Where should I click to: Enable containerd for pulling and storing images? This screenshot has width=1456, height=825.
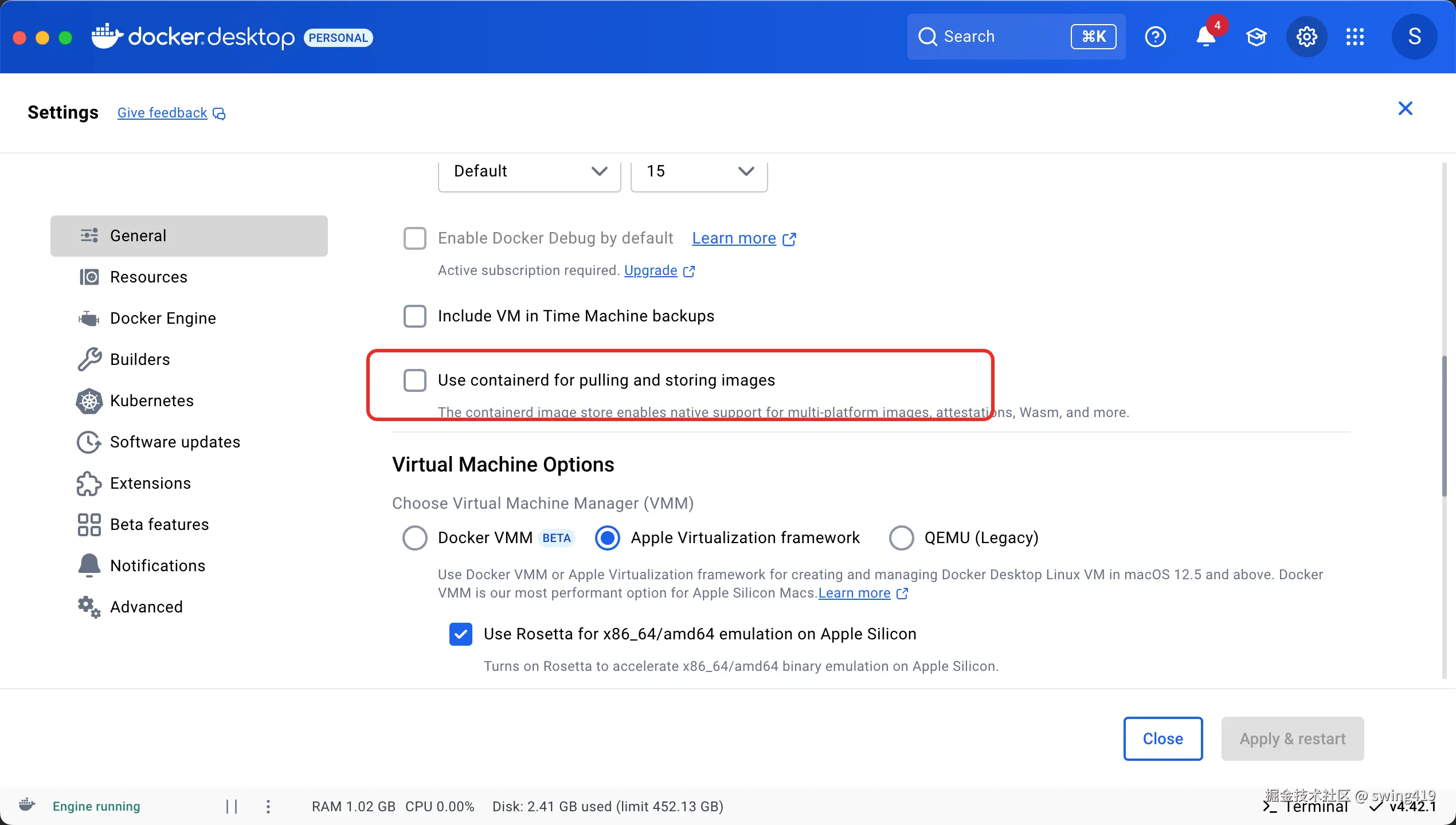click(x=415, y=380)
